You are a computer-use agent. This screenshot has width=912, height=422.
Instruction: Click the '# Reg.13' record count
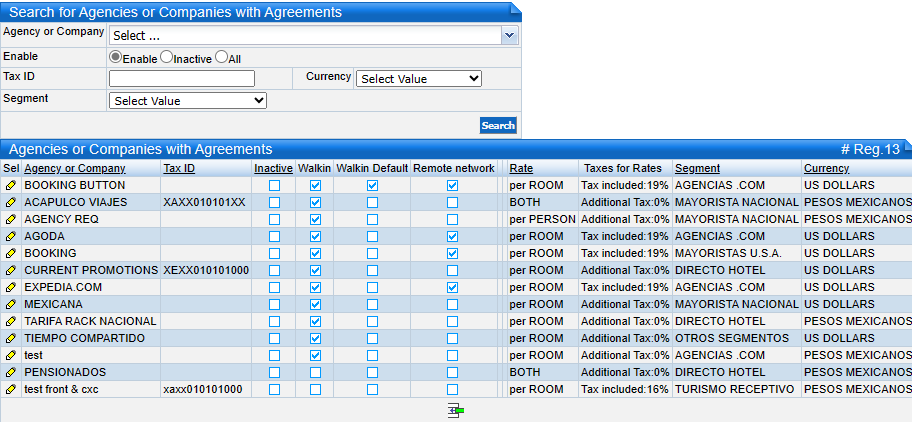point(870,149)
